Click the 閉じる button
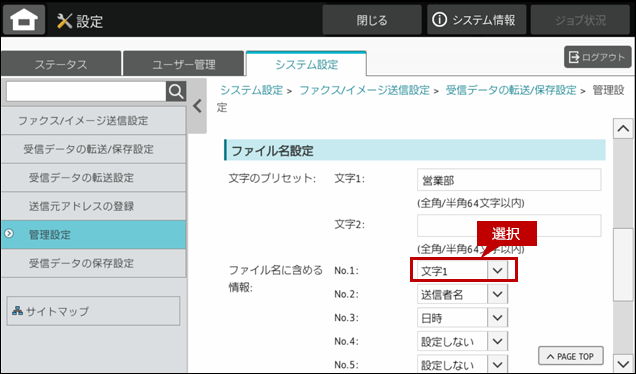636x374 pixels. [372, 20]
